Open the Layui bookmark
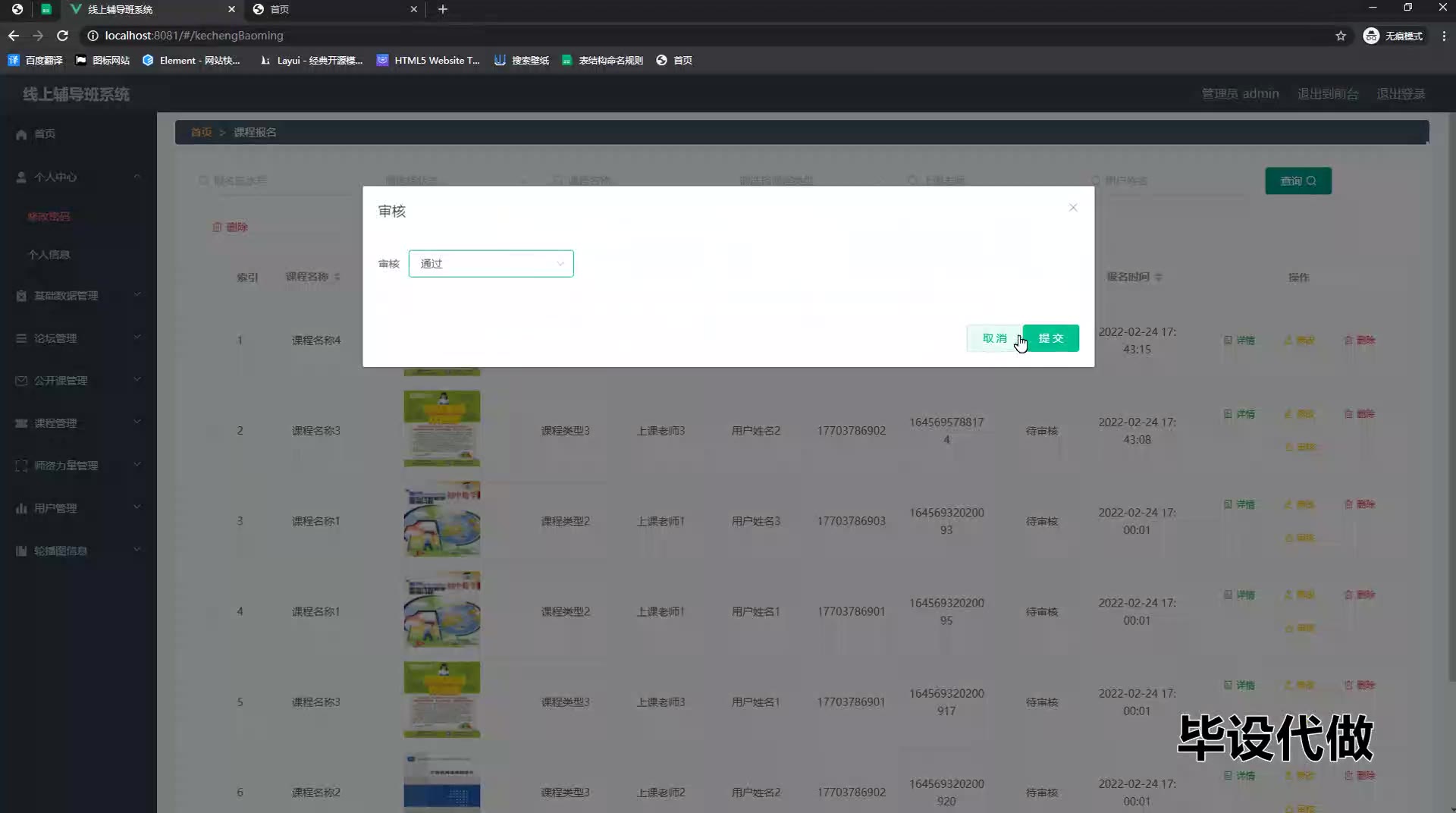The image size is (1456, 813). click(311, 61)
